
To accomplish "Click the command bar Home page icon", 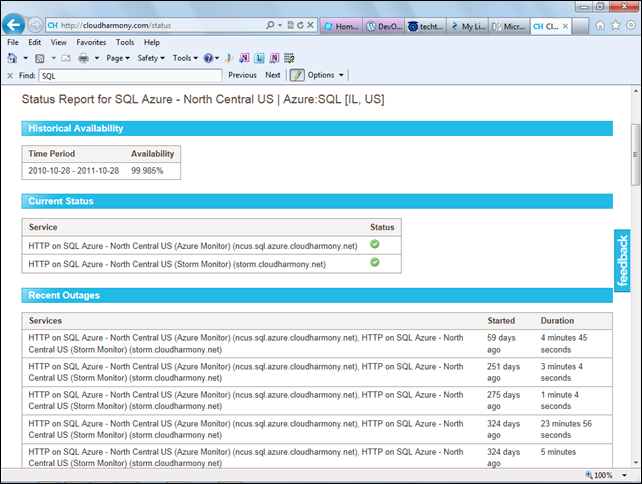I will pyautogui.click(x=12, y=58).
